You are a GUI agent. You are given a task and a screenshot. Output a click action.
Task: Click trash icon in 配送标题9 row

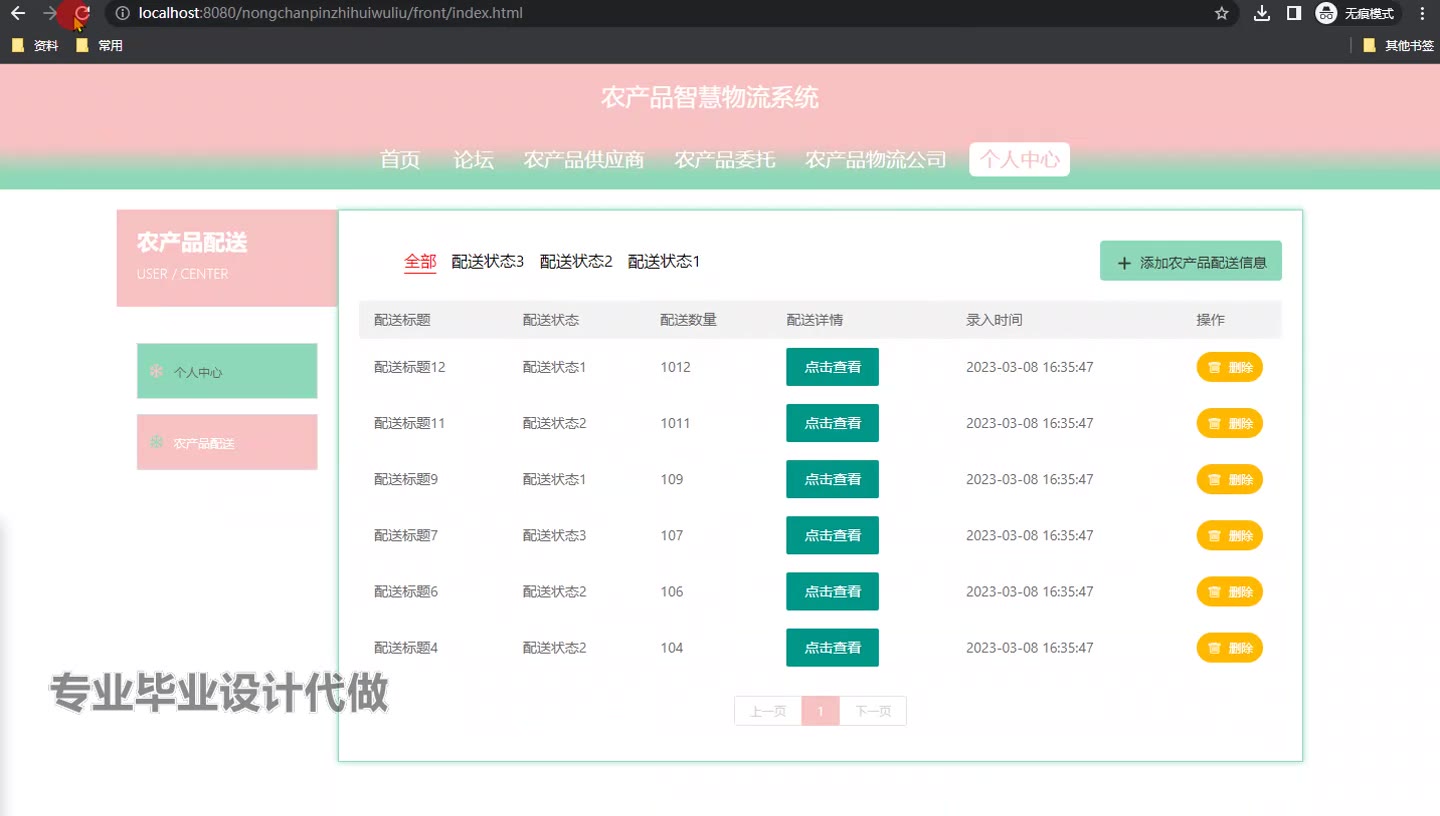1214,479
